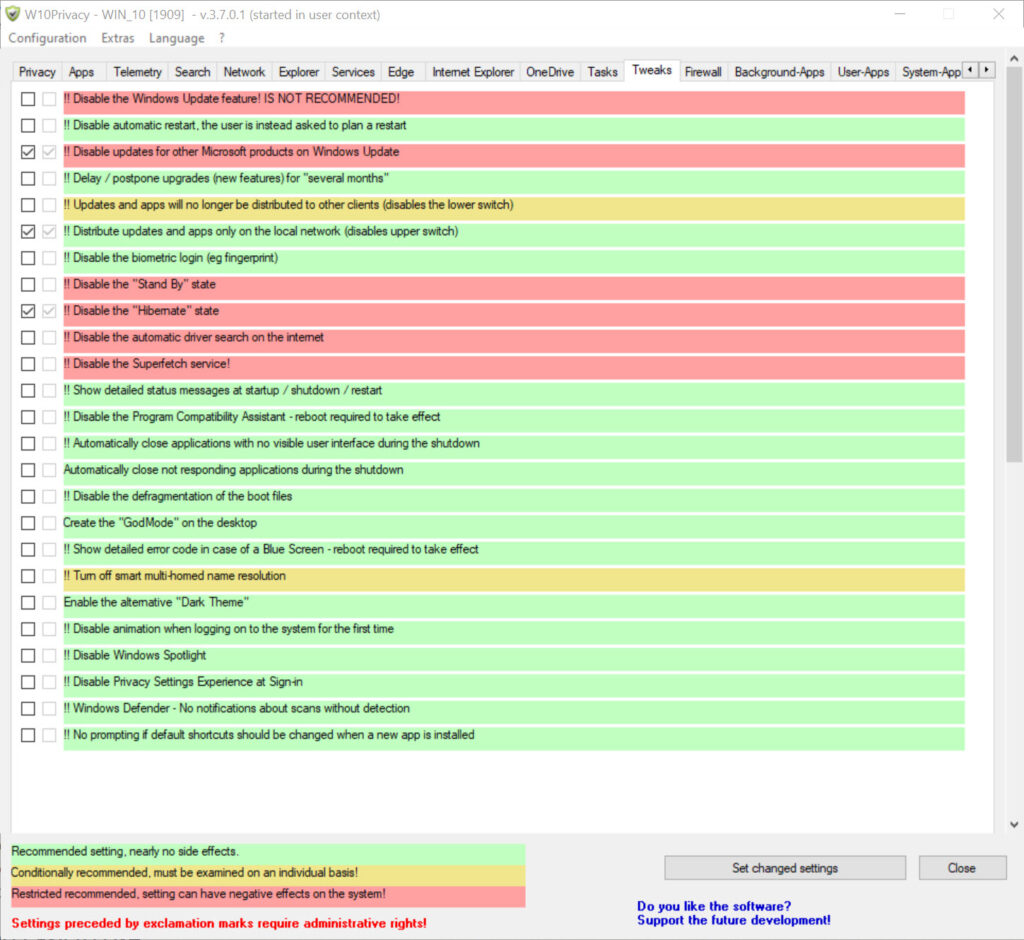Switch to the Tasks tab

pyautogui.click(x=602, y=72)
